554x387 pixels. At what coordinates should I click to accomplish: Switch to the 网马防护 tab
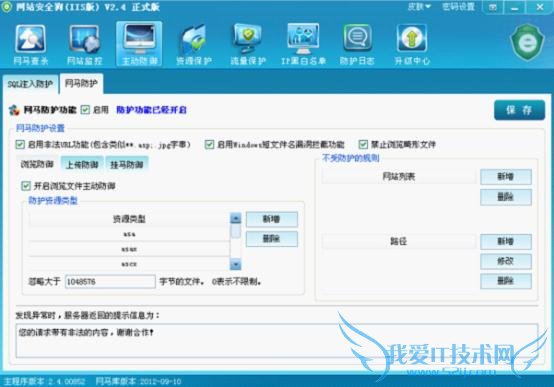click(x=81, y=84)
